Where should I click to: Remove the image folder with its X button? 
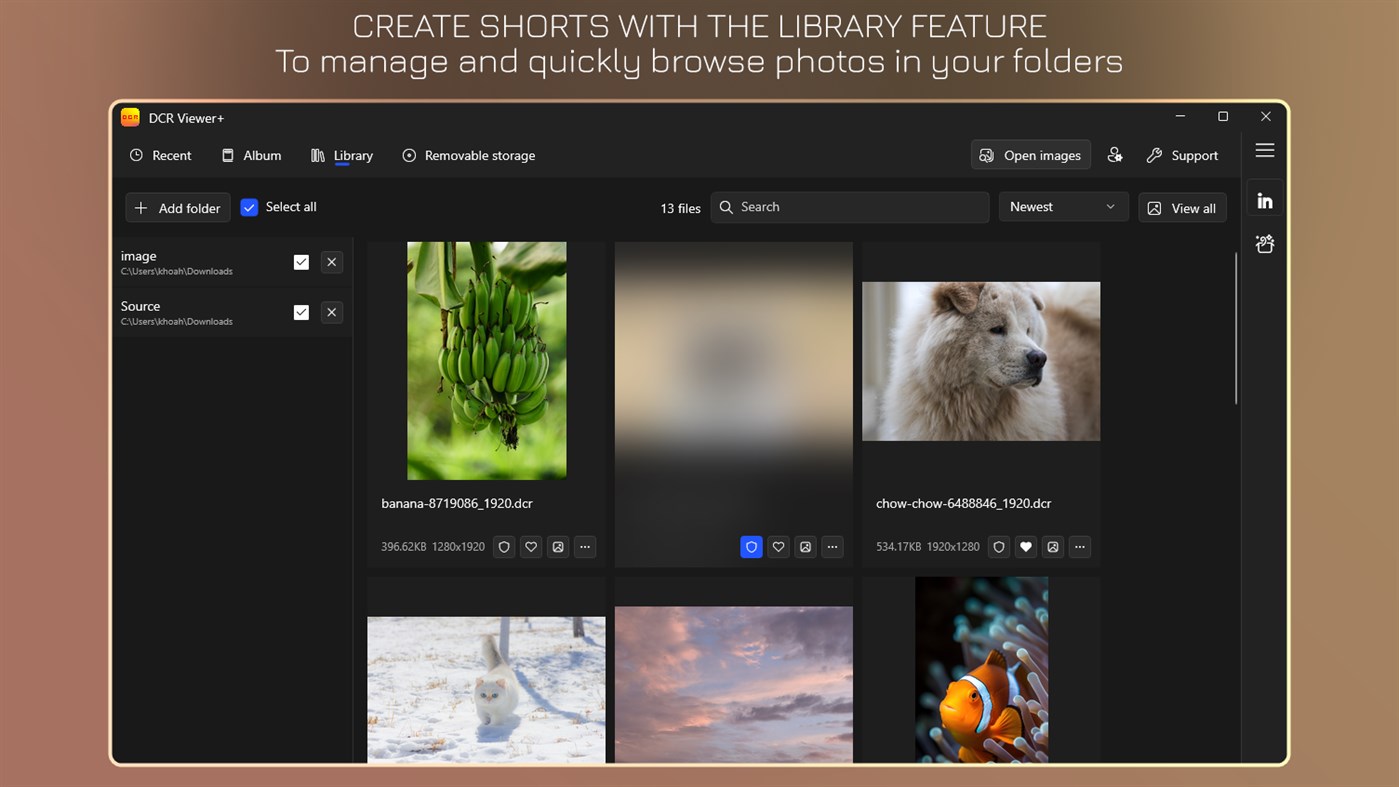click(331, 261)
